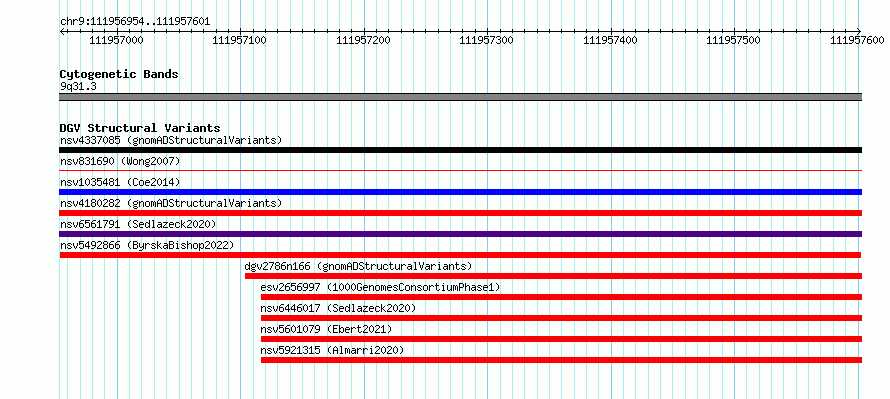Select the nsv831690 thin red variant line
Viewport: 890px width, 399px height.
pos(460,170)
